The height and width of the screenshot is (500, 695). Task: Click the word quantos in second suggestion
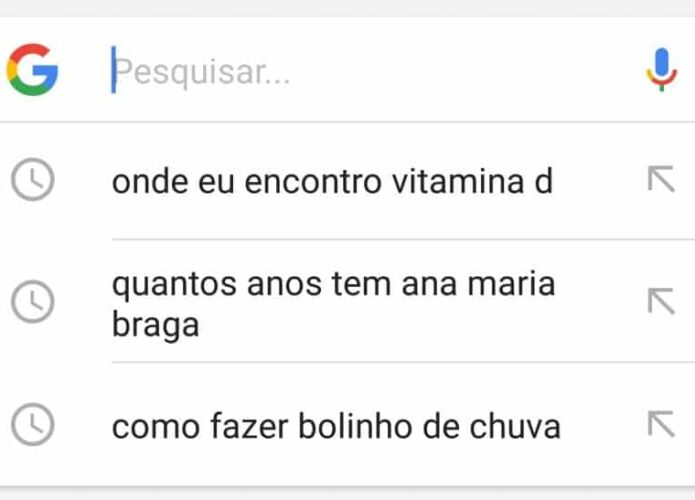(174, 286)
